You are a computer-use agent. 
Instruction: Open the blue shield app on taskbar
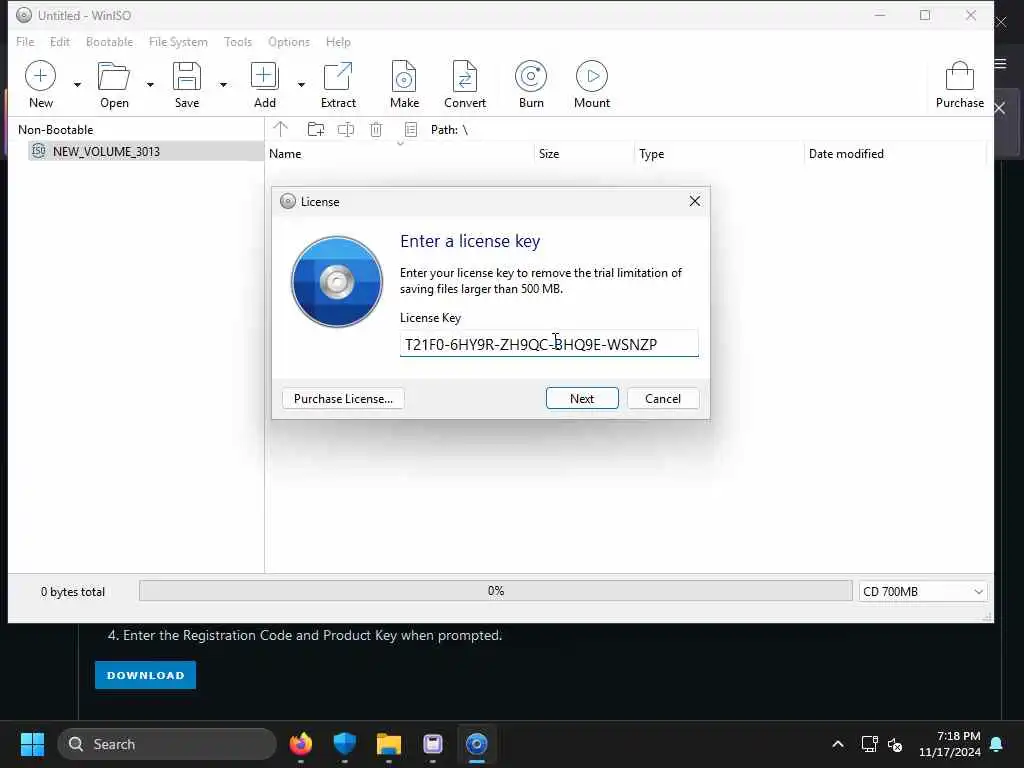(344, 744)
